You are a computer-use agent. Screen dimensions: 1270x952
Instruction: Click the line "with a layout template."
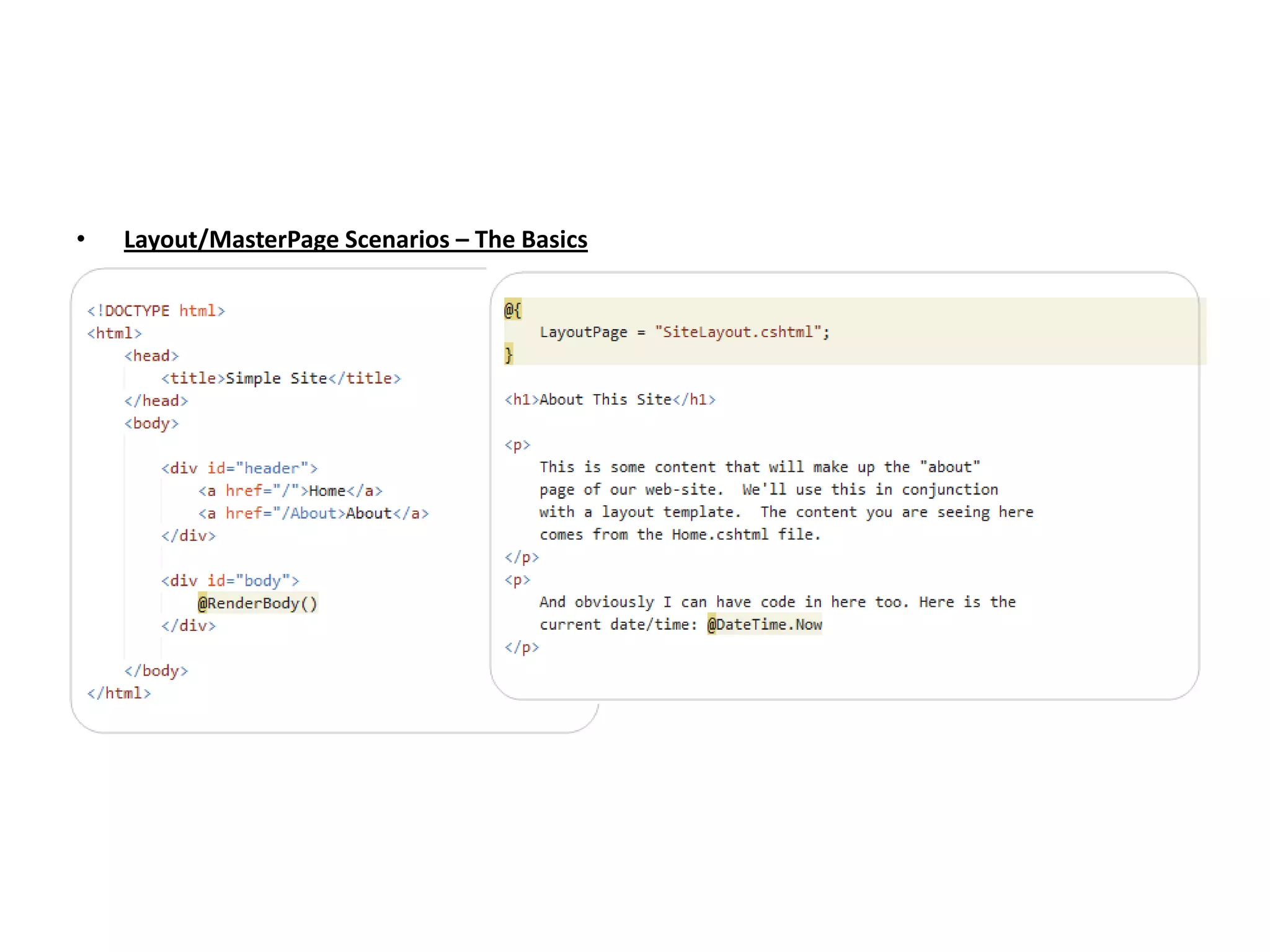tap(786, 513)
